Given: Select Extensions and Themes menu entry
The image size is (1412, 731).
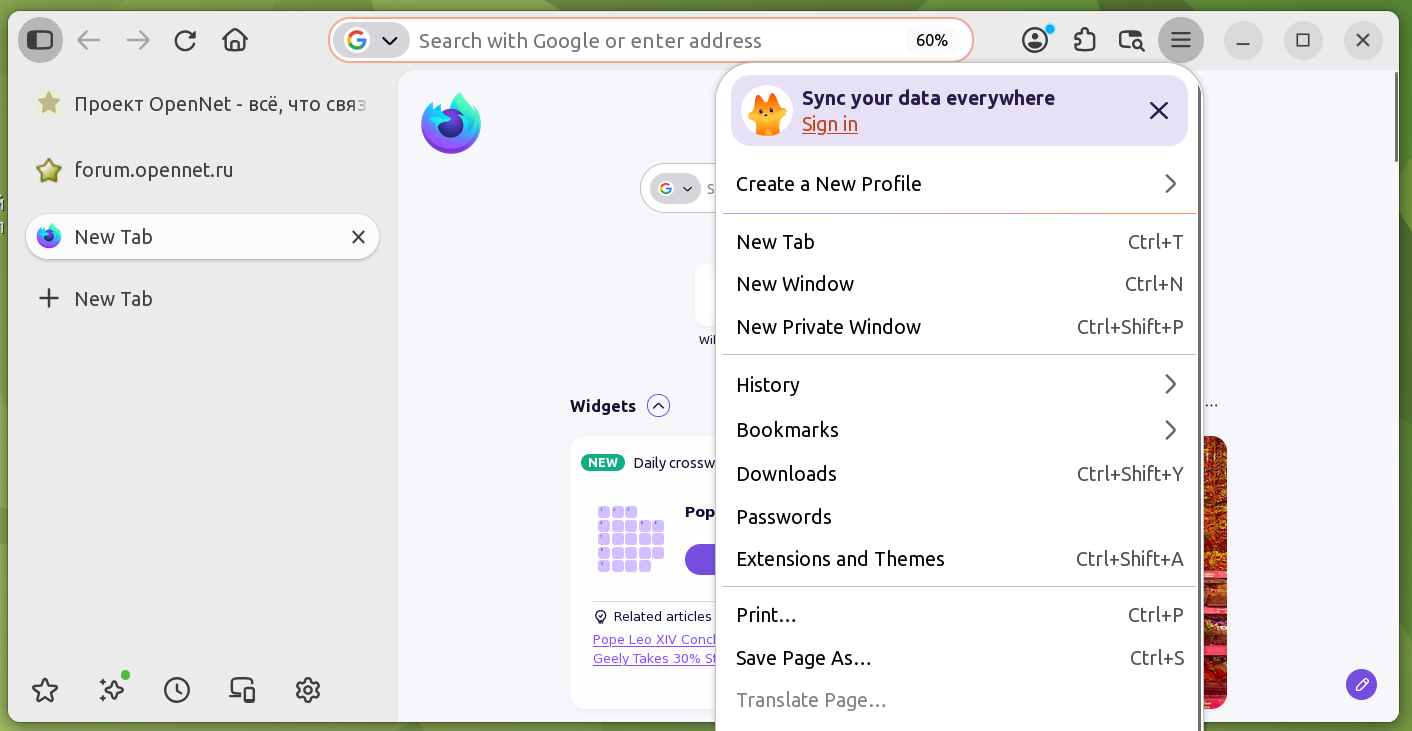Looking at the screenshot, I should coord(959,559).
